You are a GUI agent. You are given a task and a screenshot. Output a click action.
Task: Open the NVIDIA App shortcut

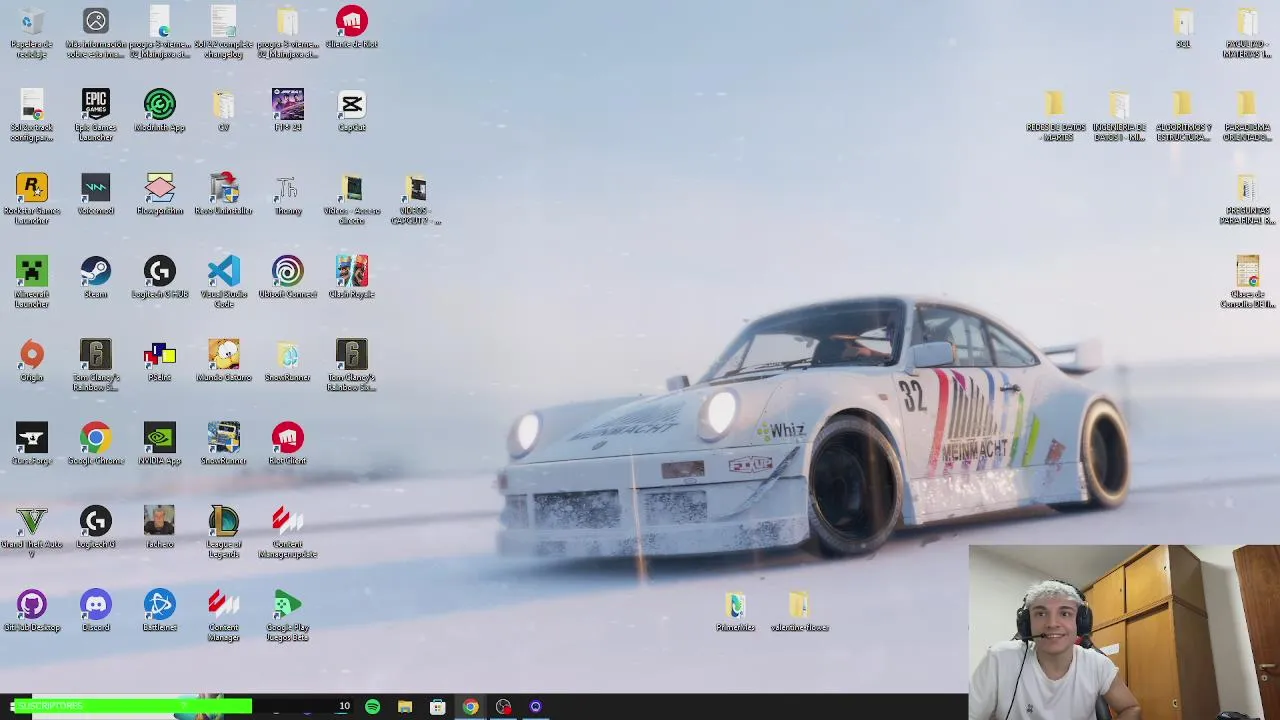pos(159,445)
